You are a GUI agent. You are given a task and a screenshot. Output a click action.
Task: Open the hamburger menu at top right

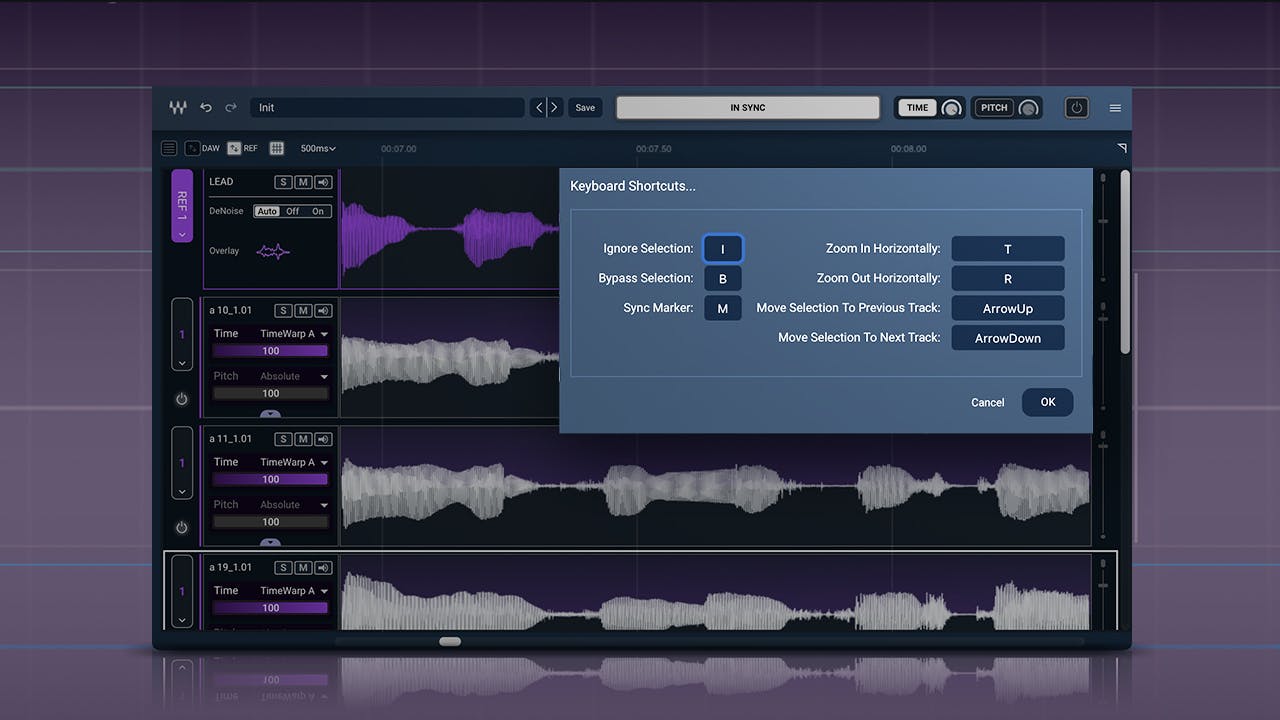[1115, 108]
